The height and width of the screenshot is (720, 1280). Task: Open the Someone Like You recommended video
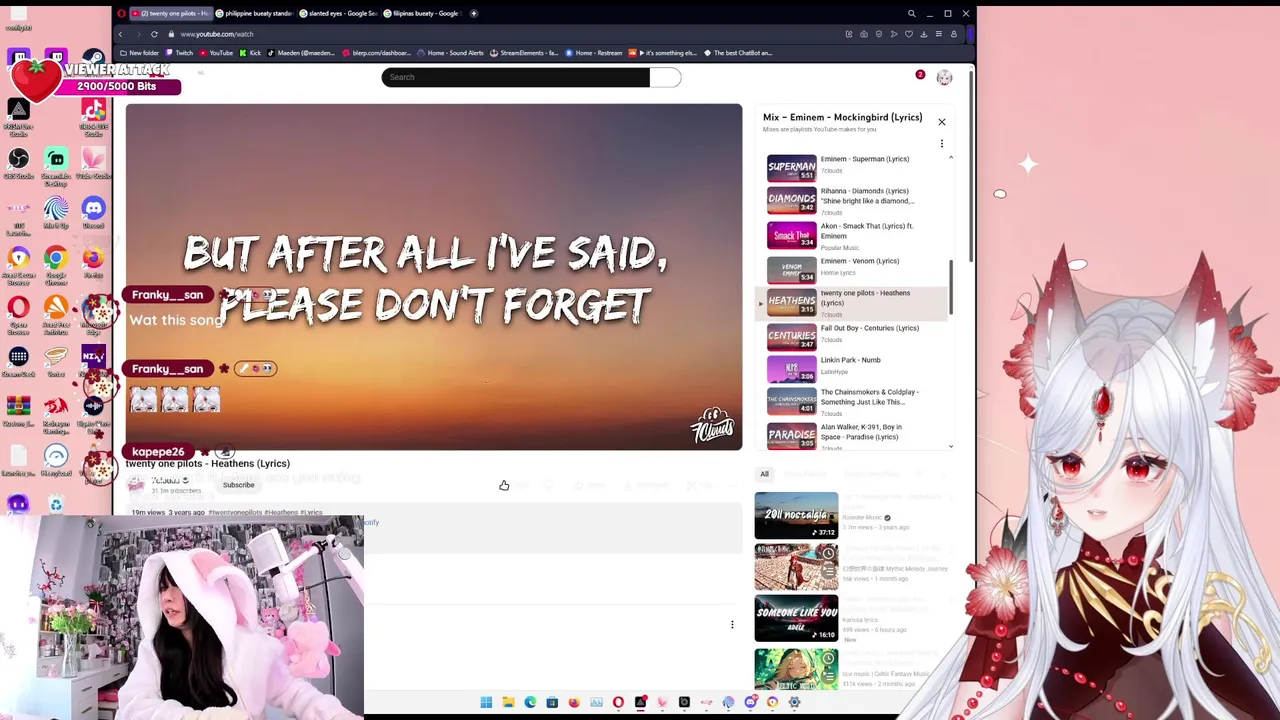[x=796, y=619]
